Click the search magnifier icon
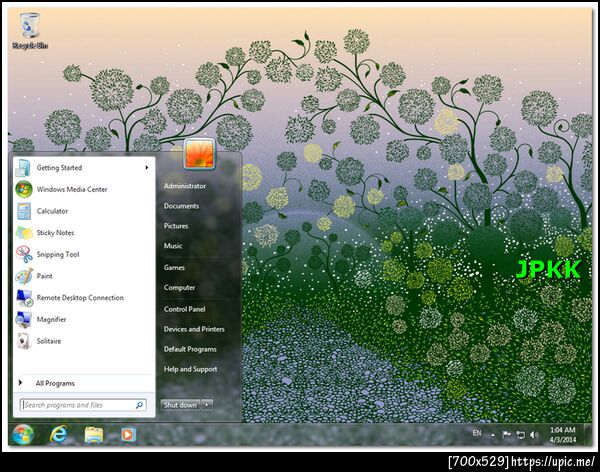 (139, 405)
